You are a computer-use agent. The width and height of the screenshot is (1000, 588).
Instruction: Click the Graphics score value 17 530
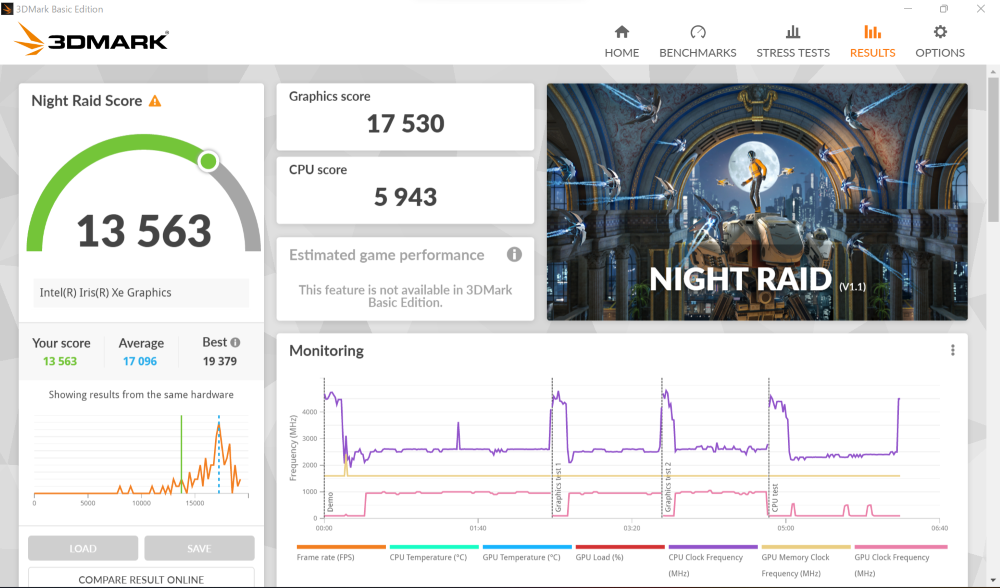coord(405,124)
